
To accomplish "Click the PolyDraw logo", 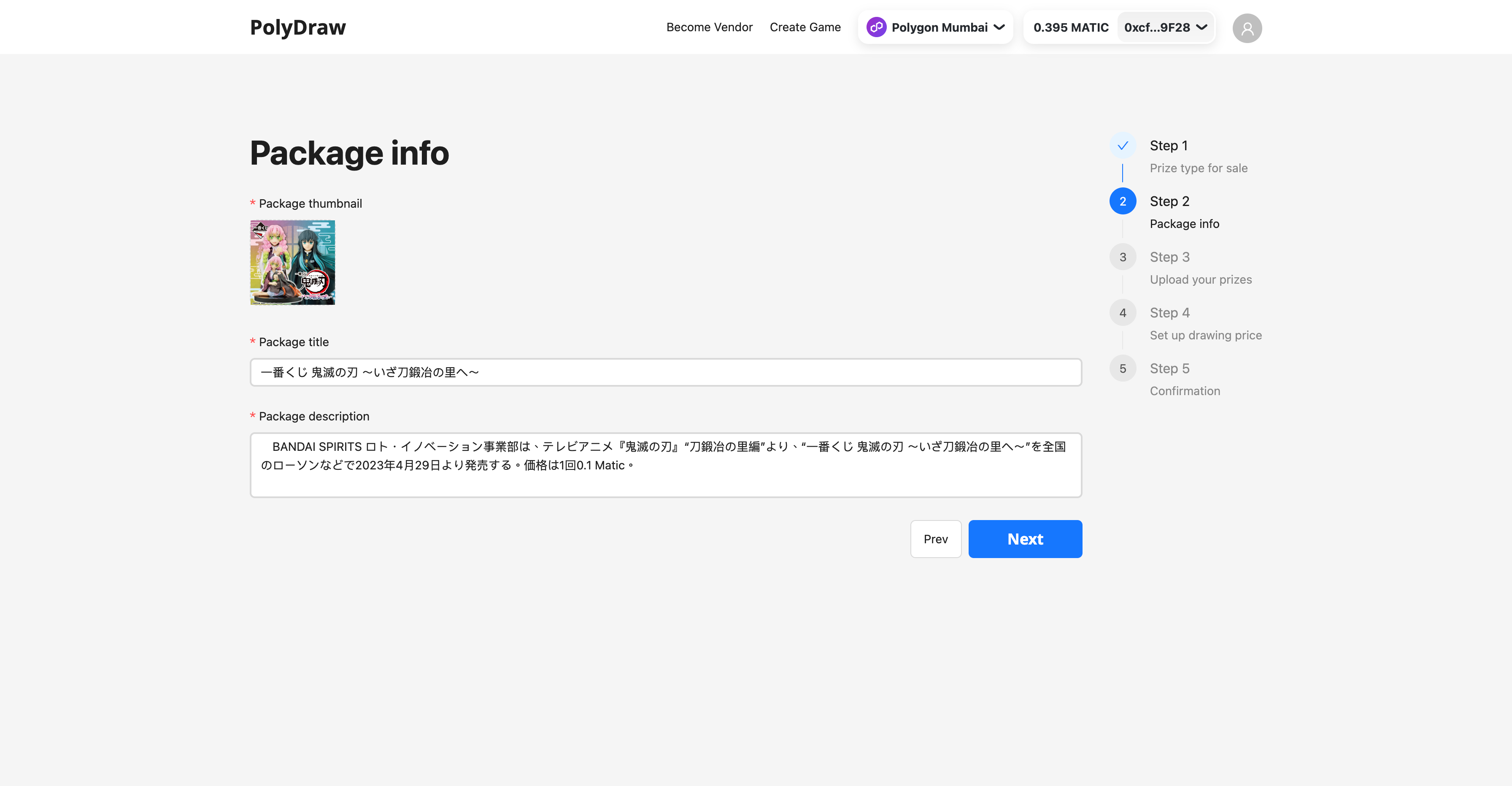I will pyautogui.click(x=298, y=27).
